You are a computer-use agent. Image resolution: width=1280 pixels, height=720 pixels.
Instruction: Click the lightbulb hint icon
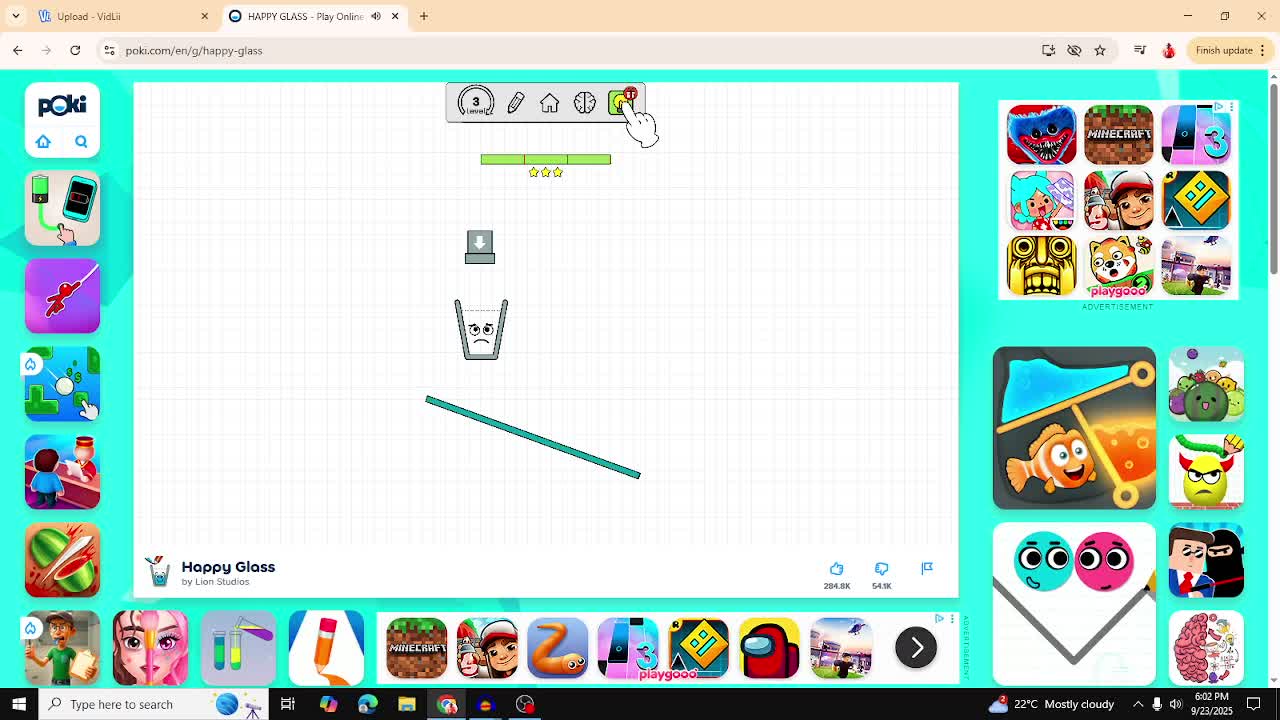(621, 103)
